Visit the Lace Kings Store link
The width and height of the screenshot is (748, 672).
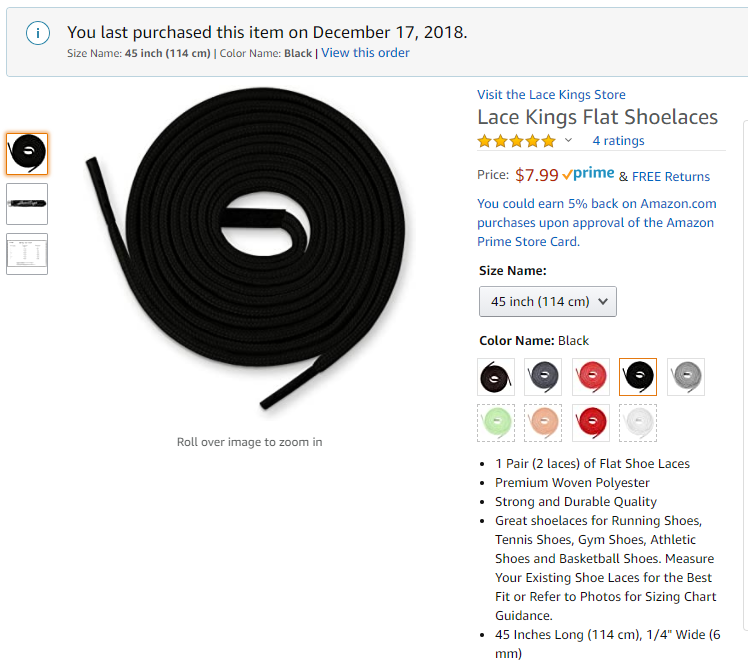[551, 94]
